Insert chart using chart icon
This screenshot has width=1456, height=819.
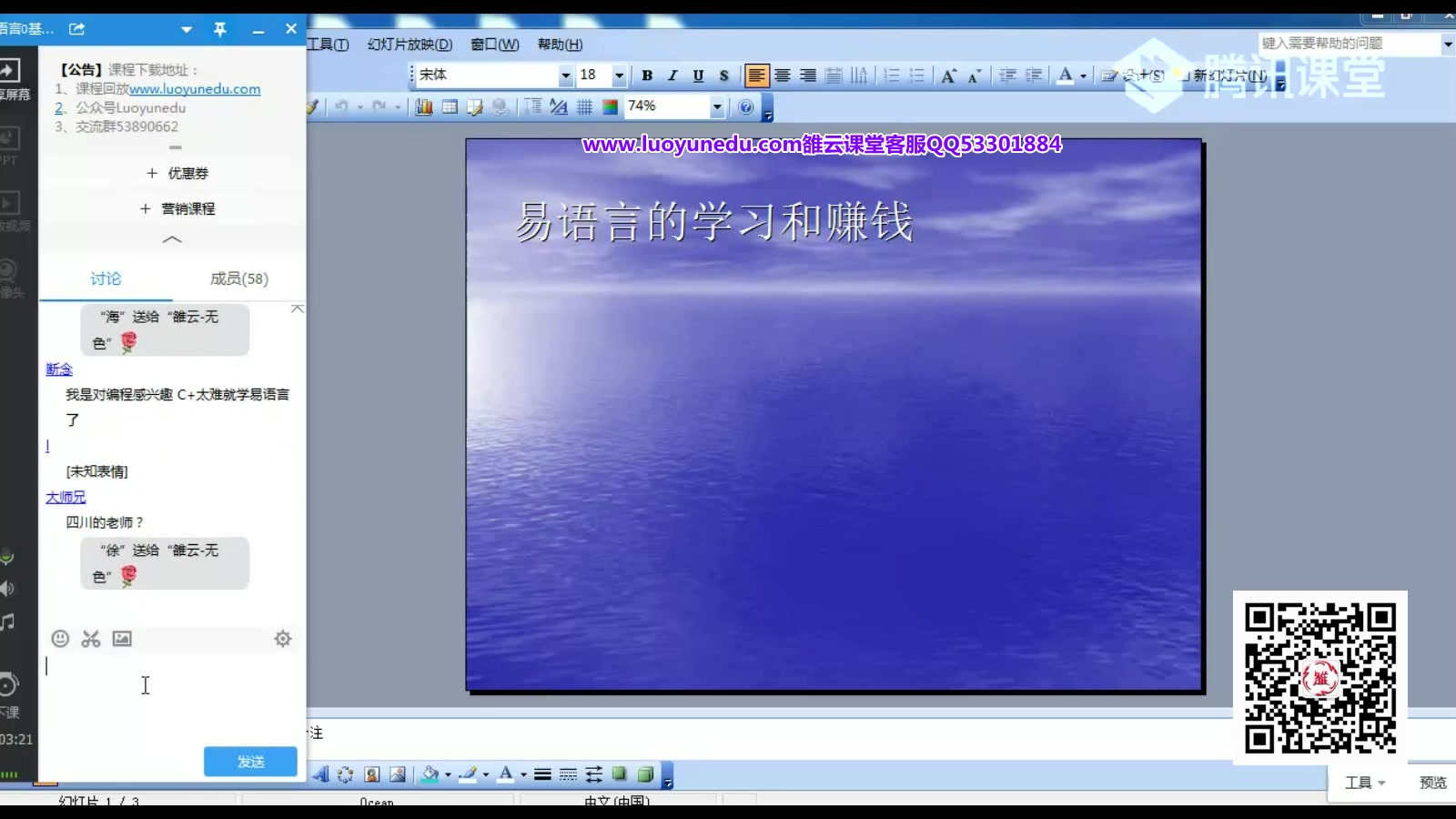(424, 107)
